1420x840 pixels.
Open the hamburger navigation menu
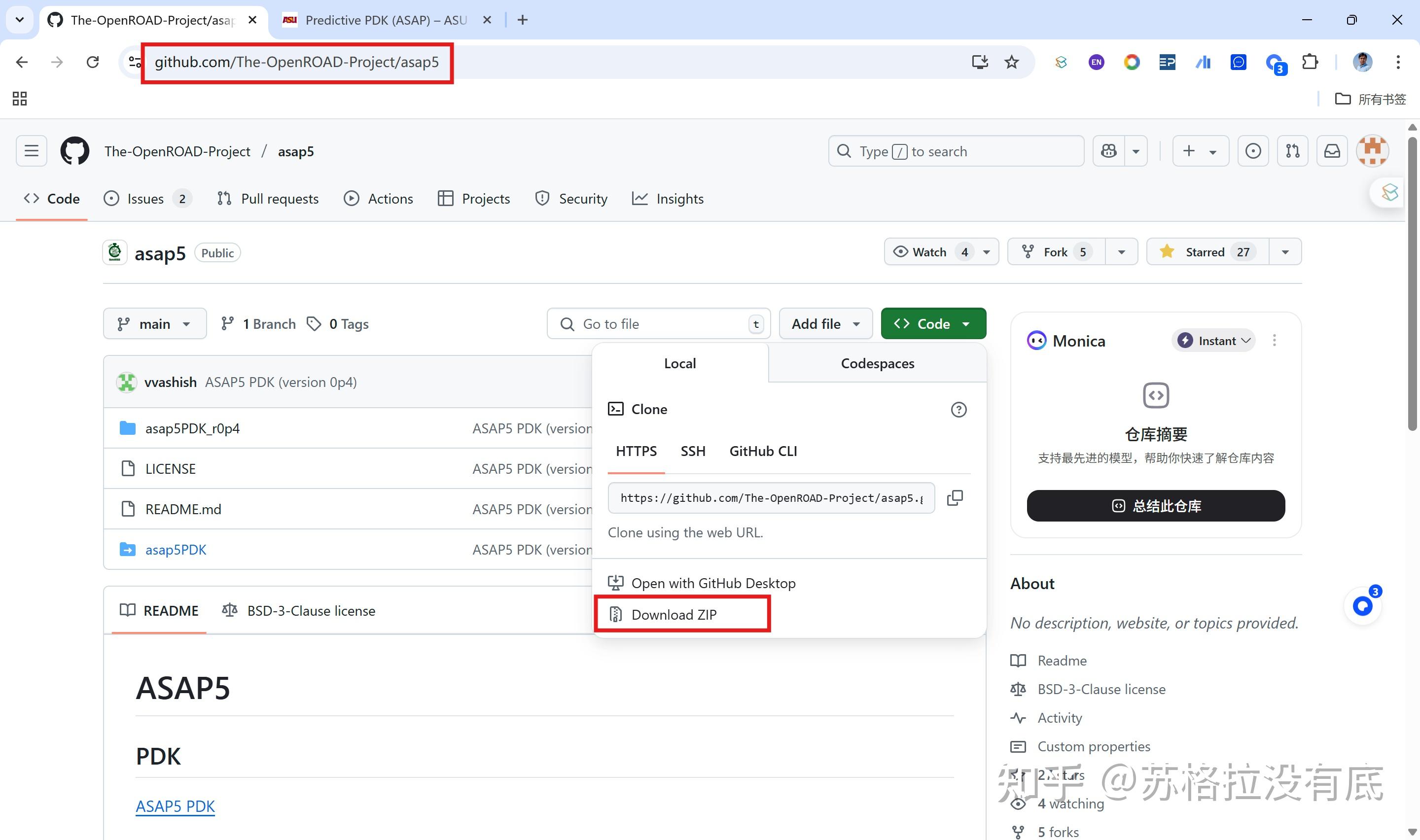coord(32,151)
